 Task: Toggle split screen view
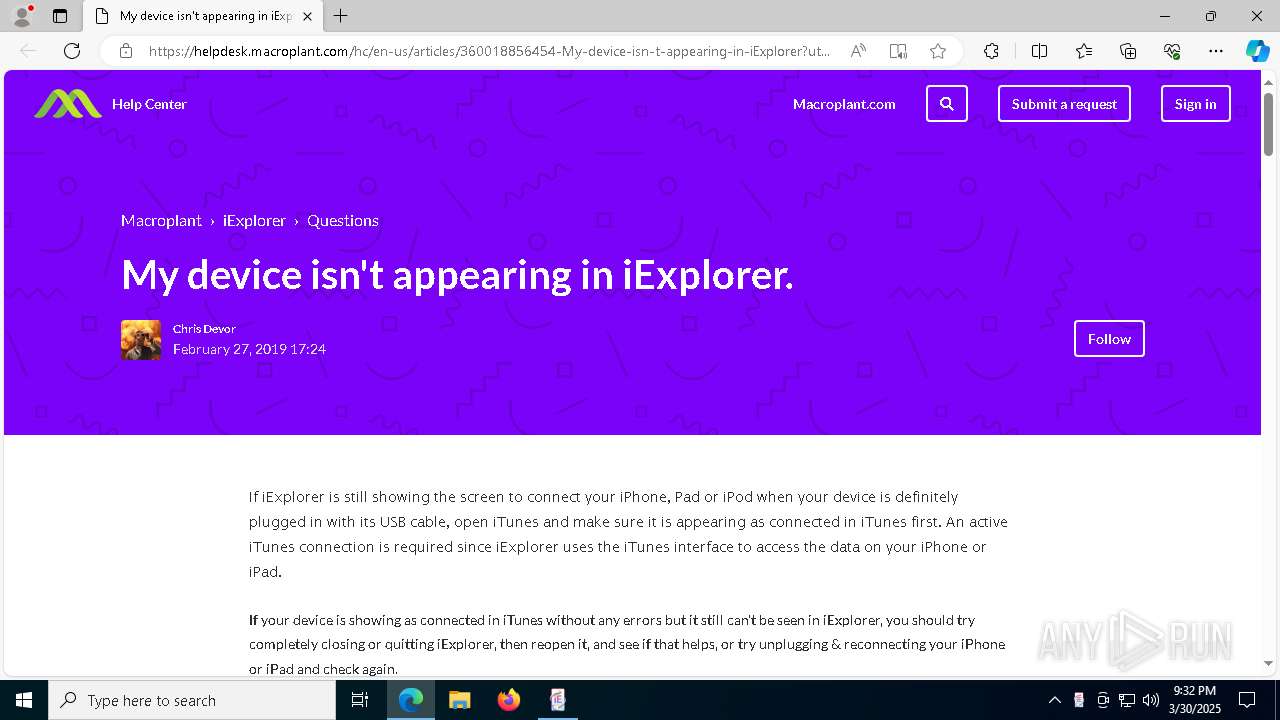[x=1039, y=51]
